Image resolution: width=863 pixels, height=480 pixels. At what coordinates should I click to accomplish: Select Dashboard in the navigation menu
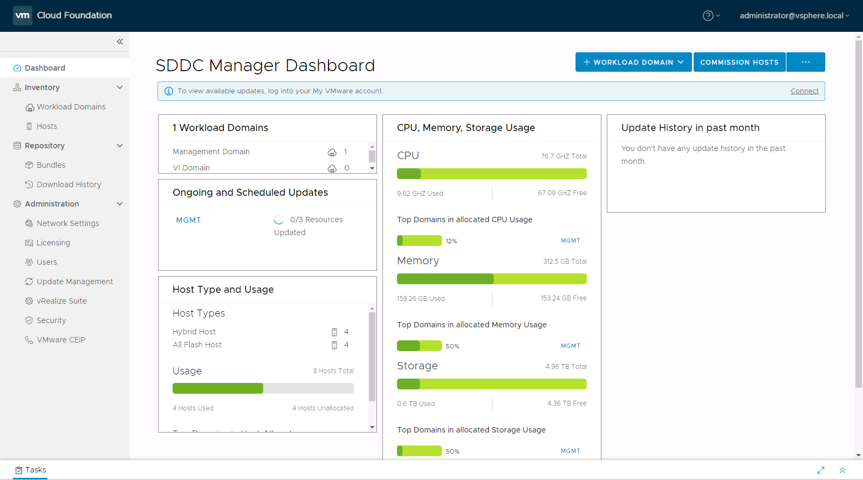point(45,68)
